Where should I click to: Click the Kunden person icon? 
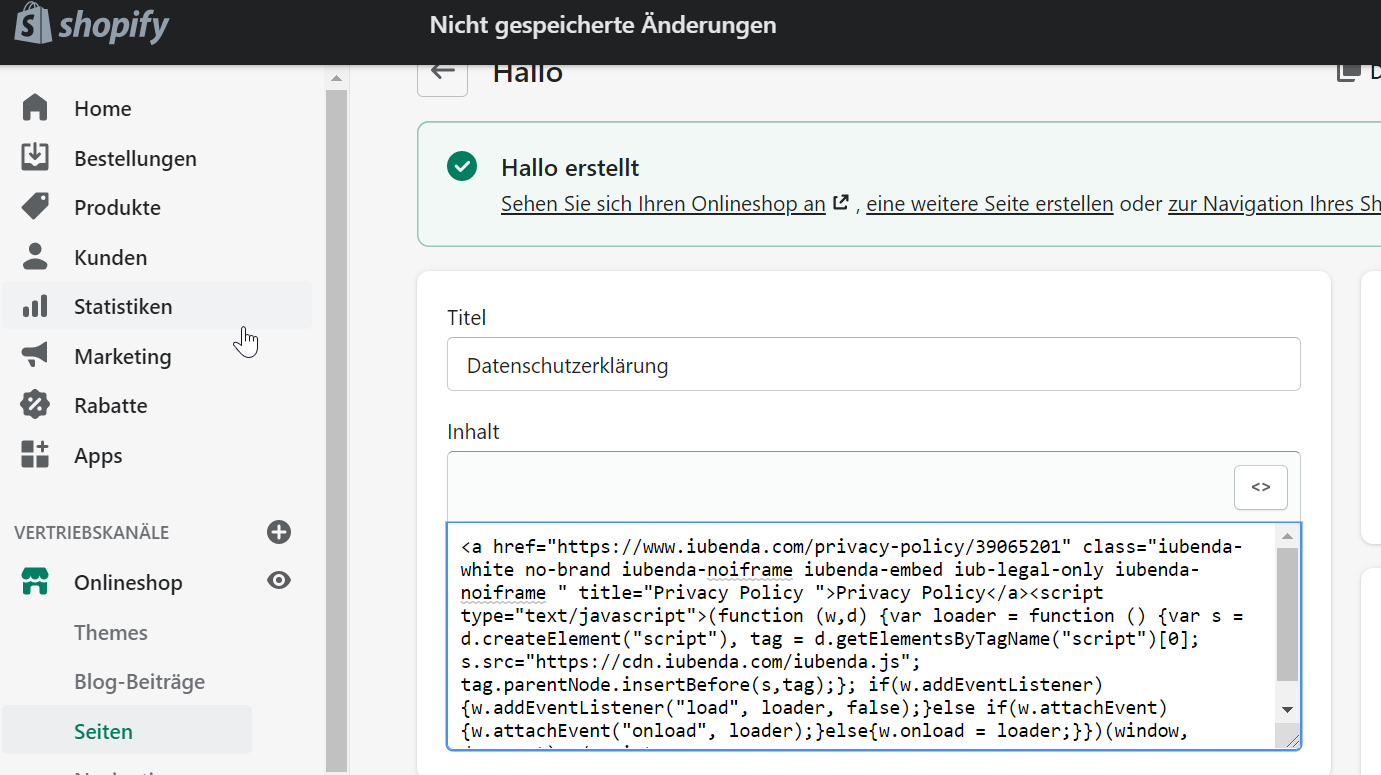[x=35, y=257]
